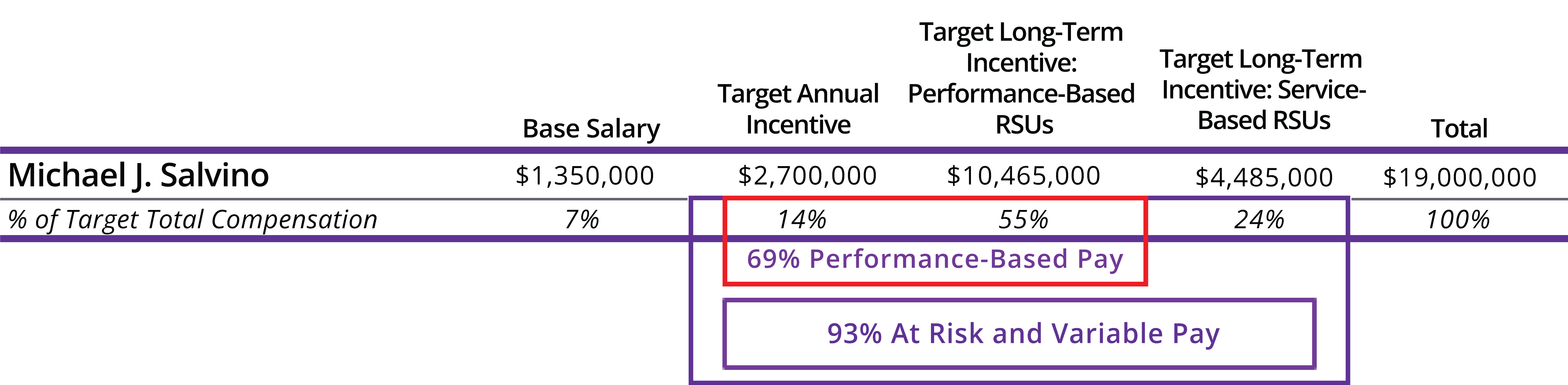Select the Michael J. Salvino row name
Image resolution: width=1568 pixels, height=385 pixels.
point(139,176)
